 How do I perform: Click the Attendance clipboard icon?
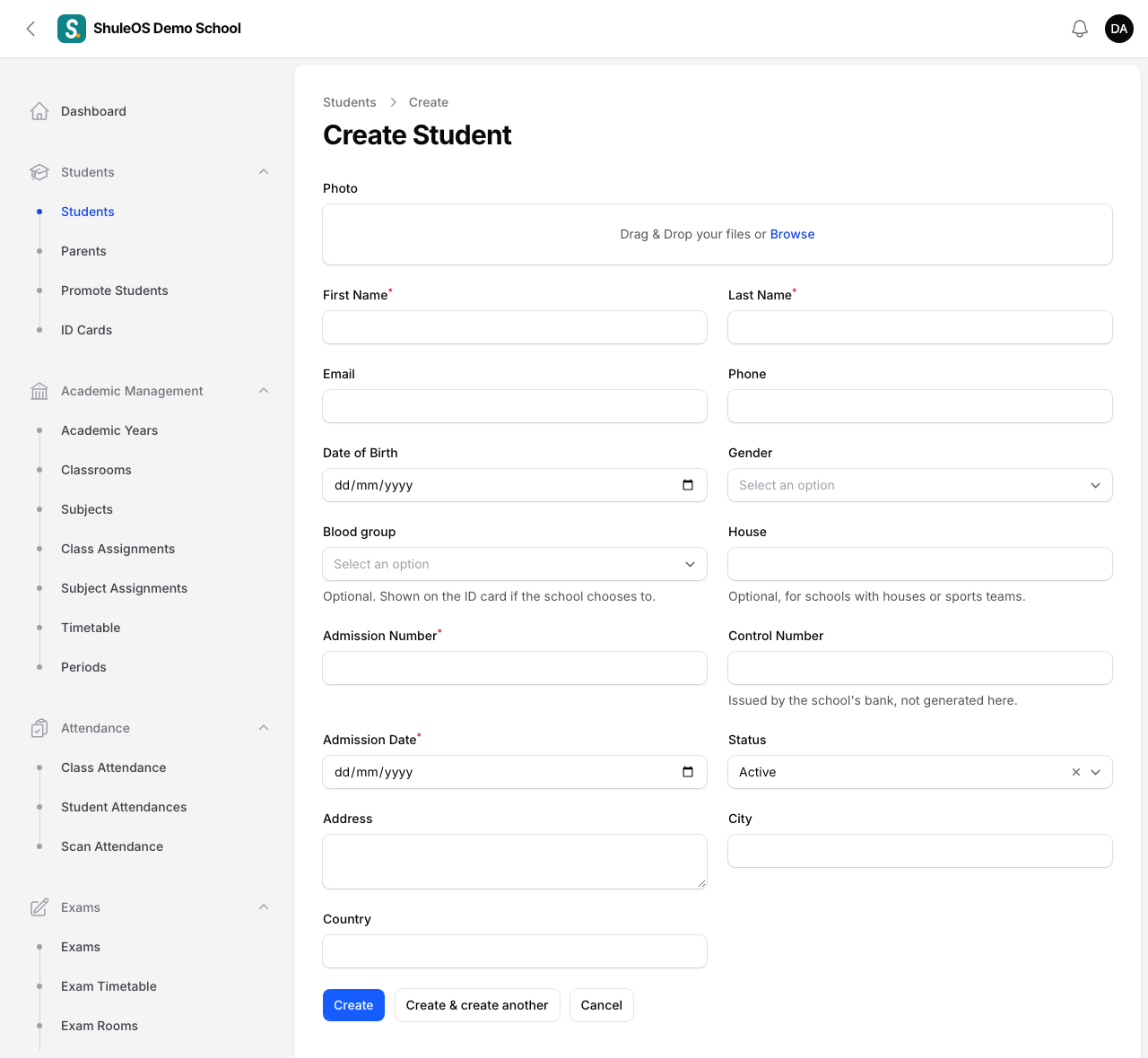(x=39, y=728)
